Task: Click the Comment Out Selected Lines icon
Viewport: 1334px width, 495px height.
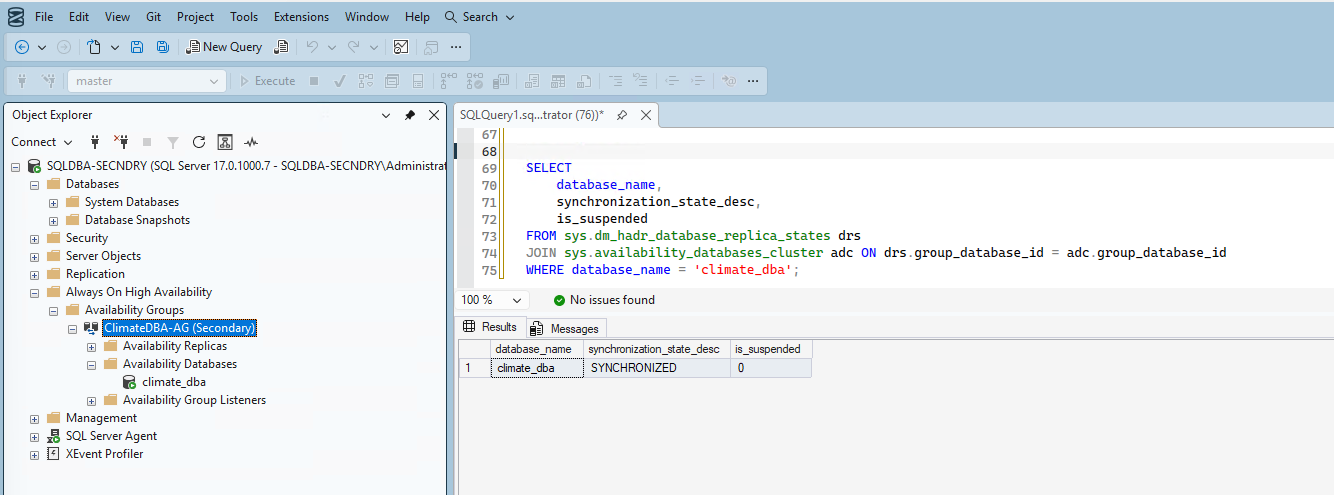Action: point(616,81)
